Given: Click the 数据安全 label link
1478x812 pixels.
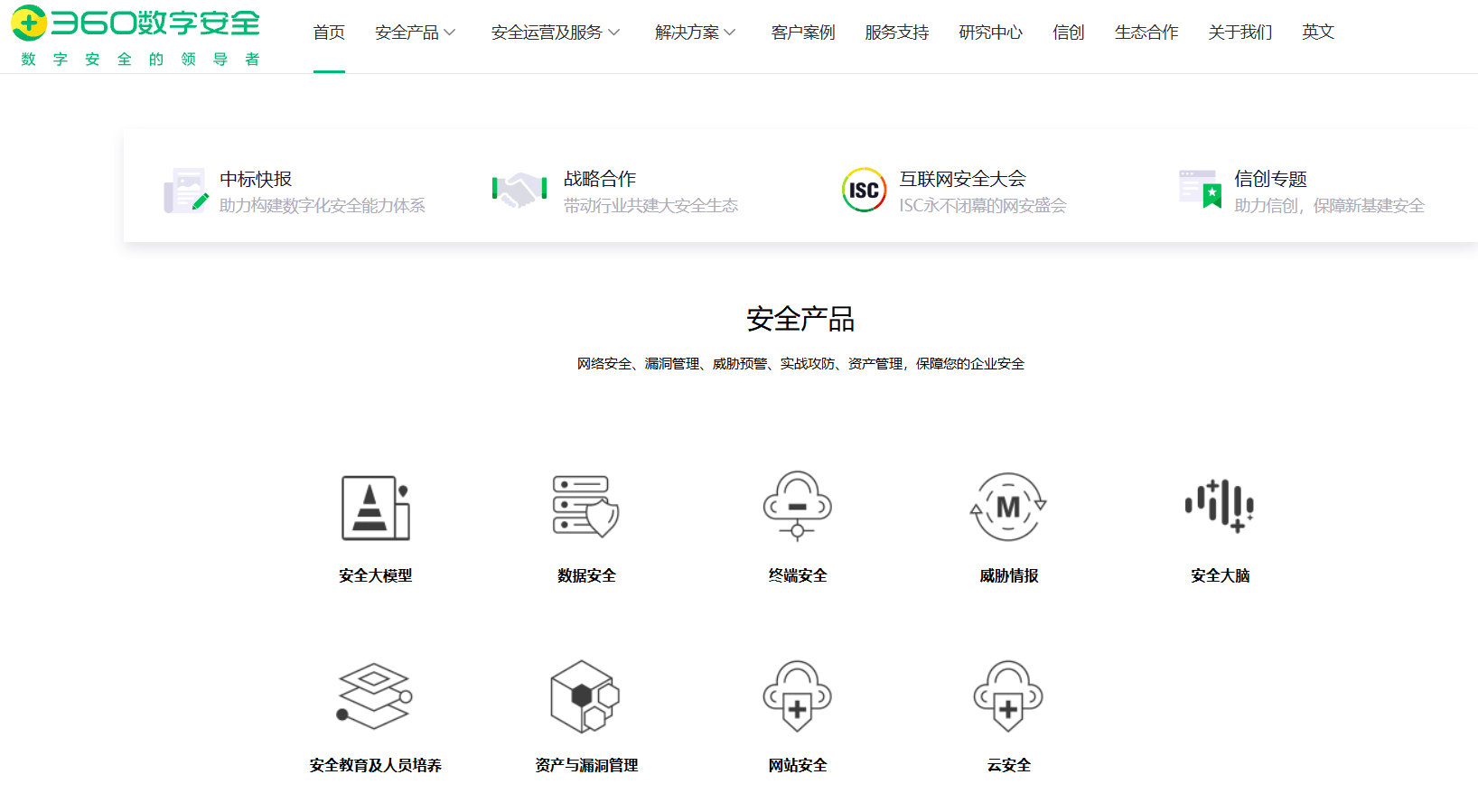Looking at the screenshot, I should (x=586, y=575).
